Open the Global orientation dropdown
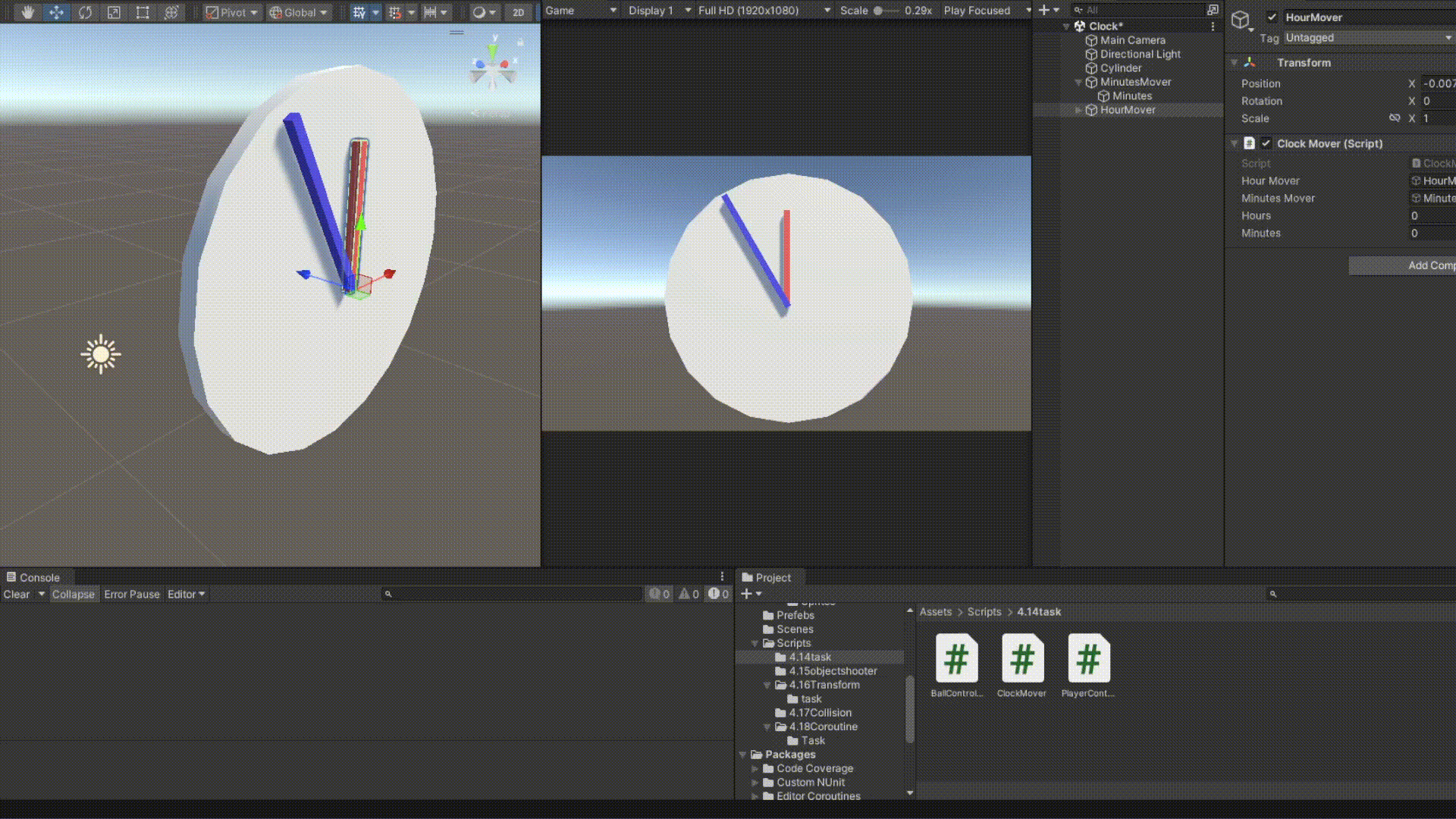Image resolution: width=1456 pixels, height=819 pixels. pyautogui.click(x=299, y=12)
